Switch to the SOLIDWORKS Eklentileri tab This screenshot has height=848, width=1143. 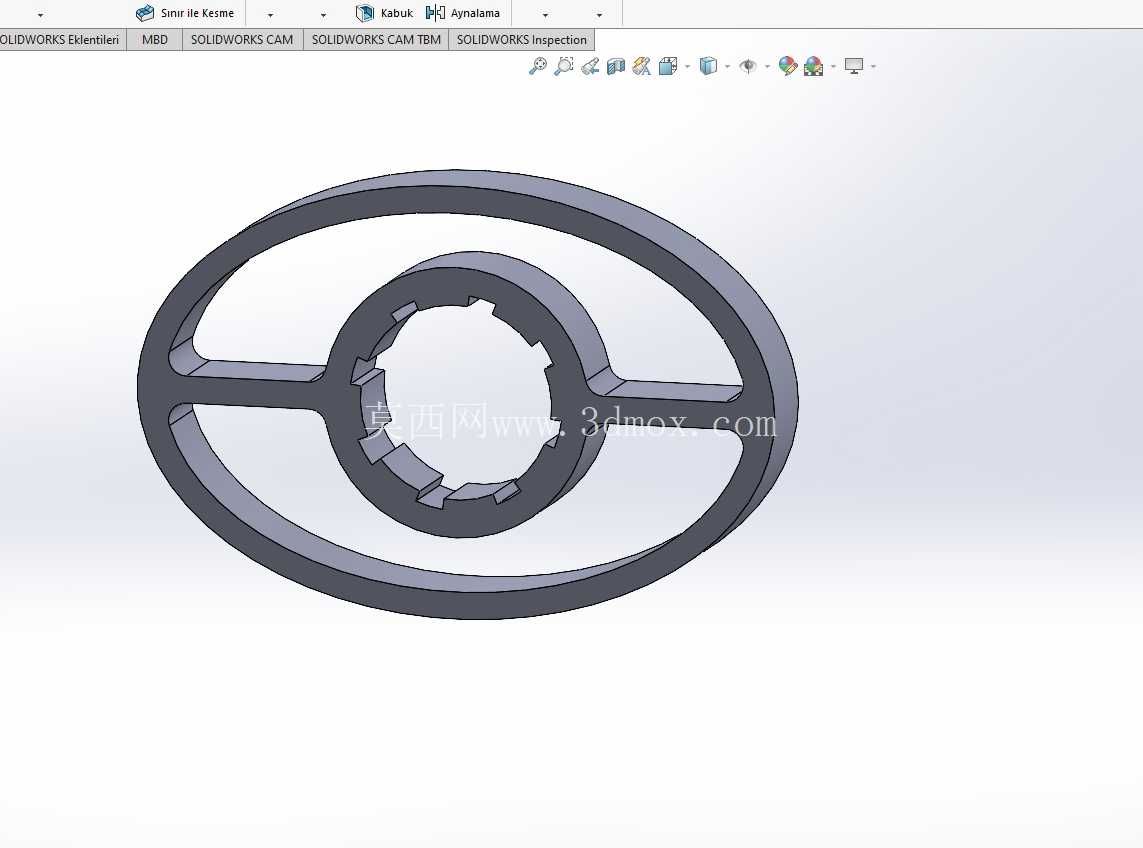tap(61, 39)
